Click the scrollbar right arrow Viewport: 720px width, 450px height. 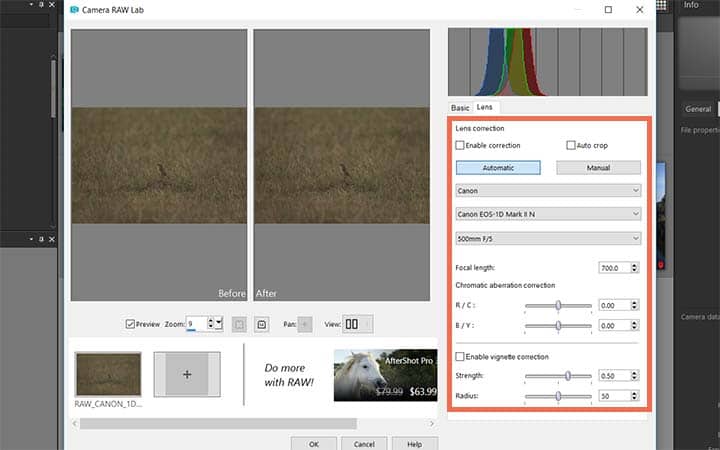pyautogui.click(x=431, y=423)
